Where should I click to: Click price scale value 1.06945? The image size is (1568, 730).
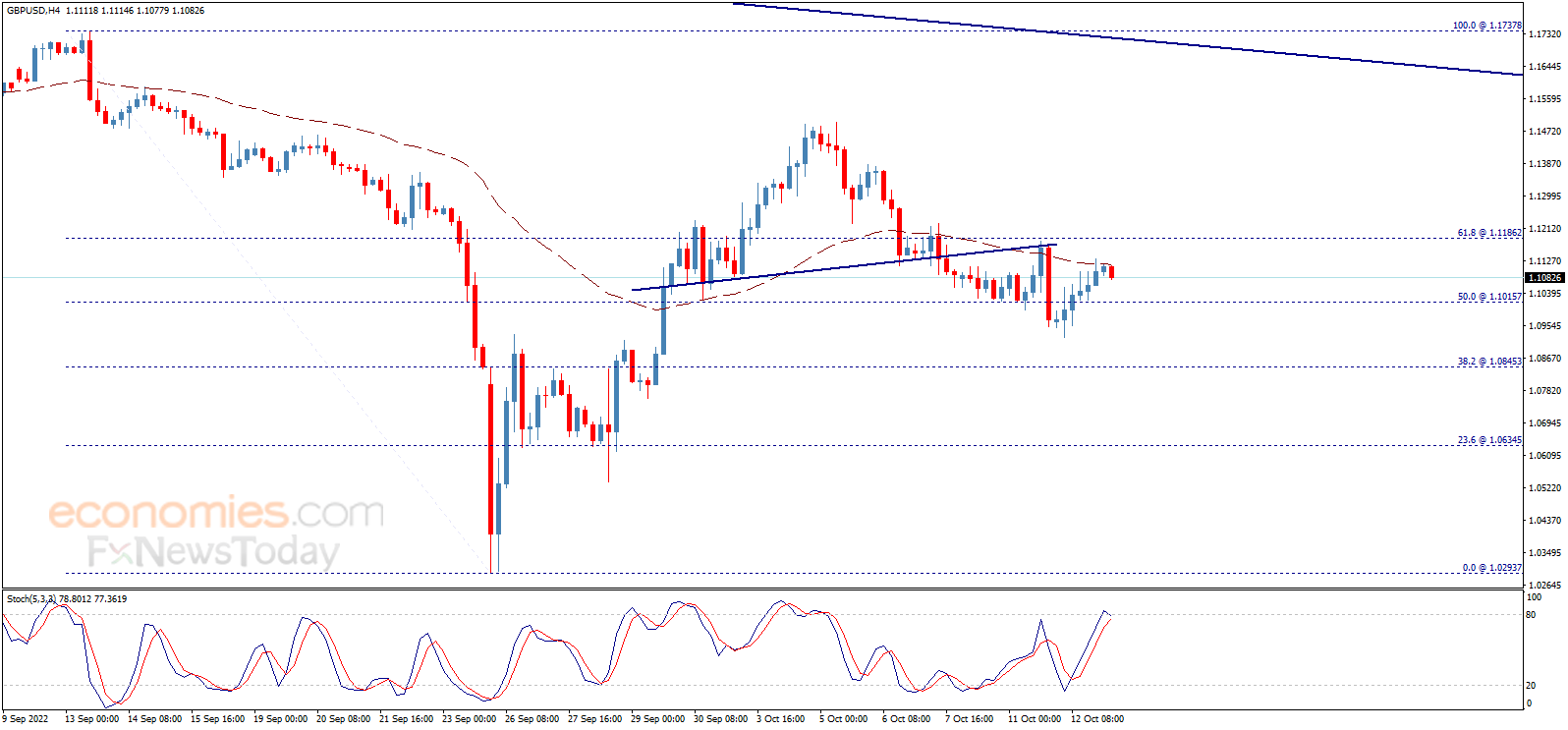(1545, 423)
